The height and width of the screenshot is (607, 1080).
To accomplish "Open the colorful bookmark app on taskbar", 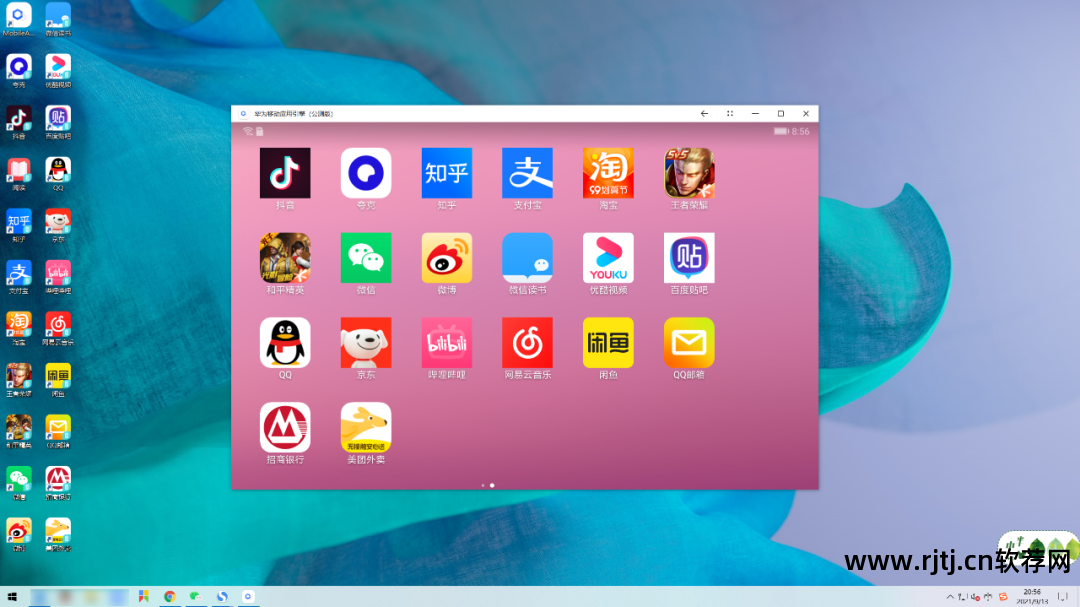I will (x=143, y=597).
